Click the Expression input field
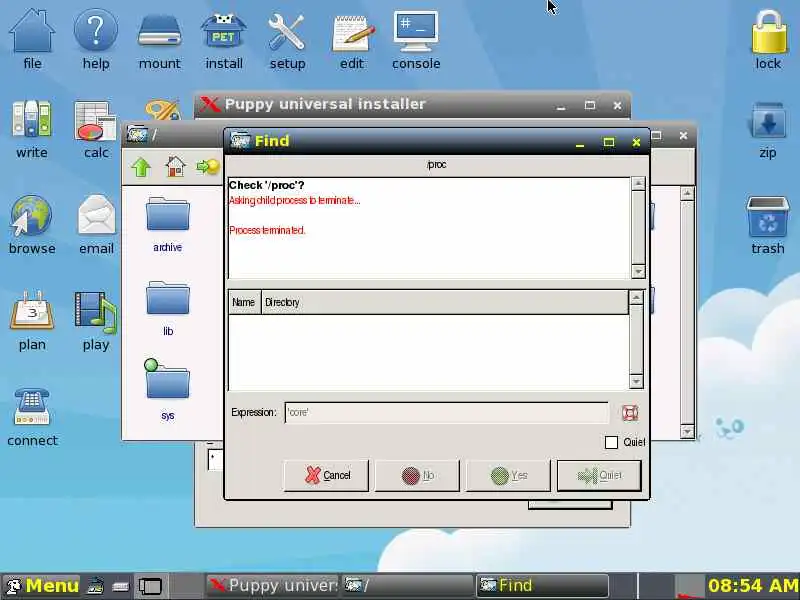The image size is (800, 600). tap(446, 413)
